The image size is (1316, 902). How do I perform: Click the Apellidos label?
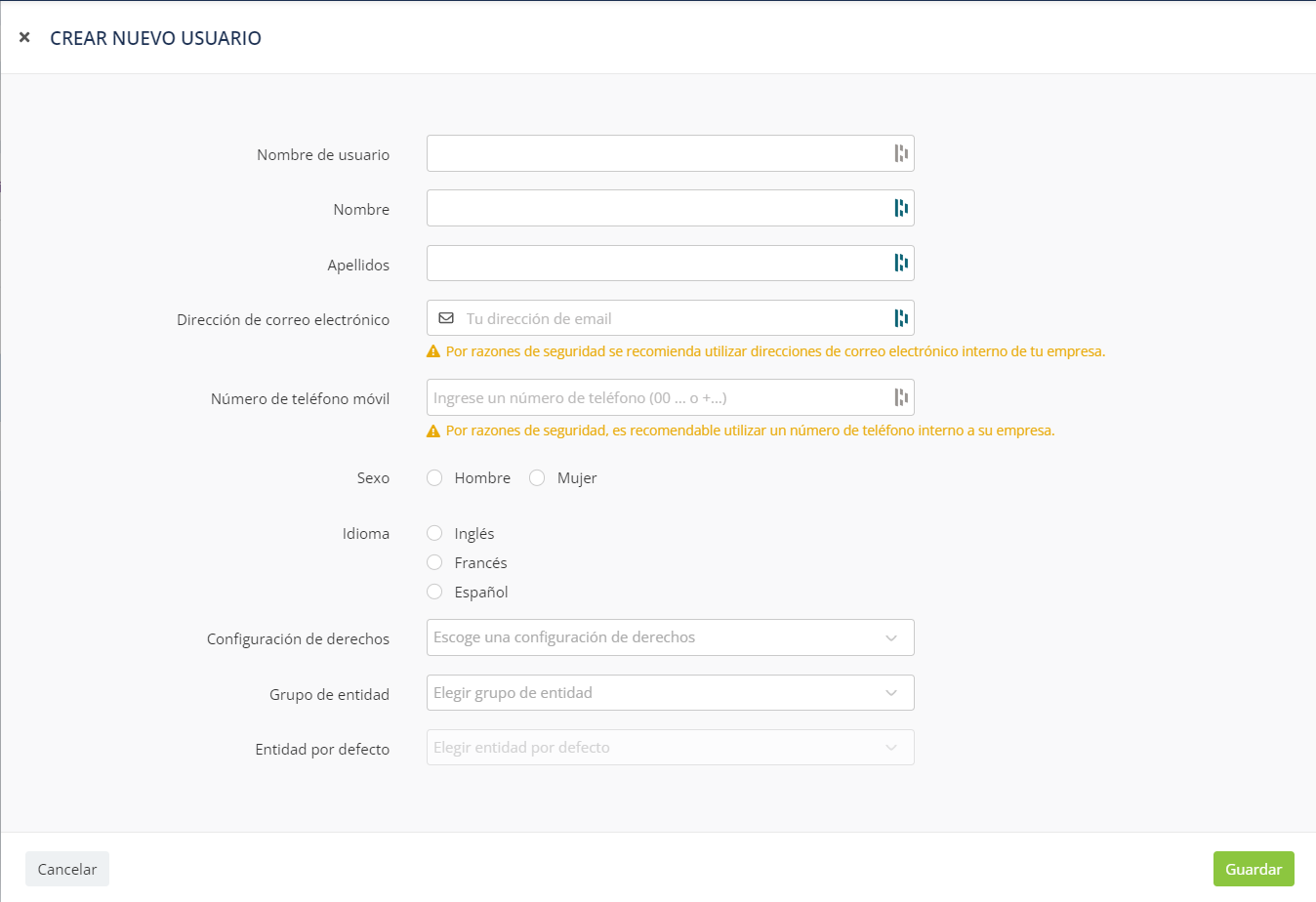pyautogui.click(x=358, y=265)
